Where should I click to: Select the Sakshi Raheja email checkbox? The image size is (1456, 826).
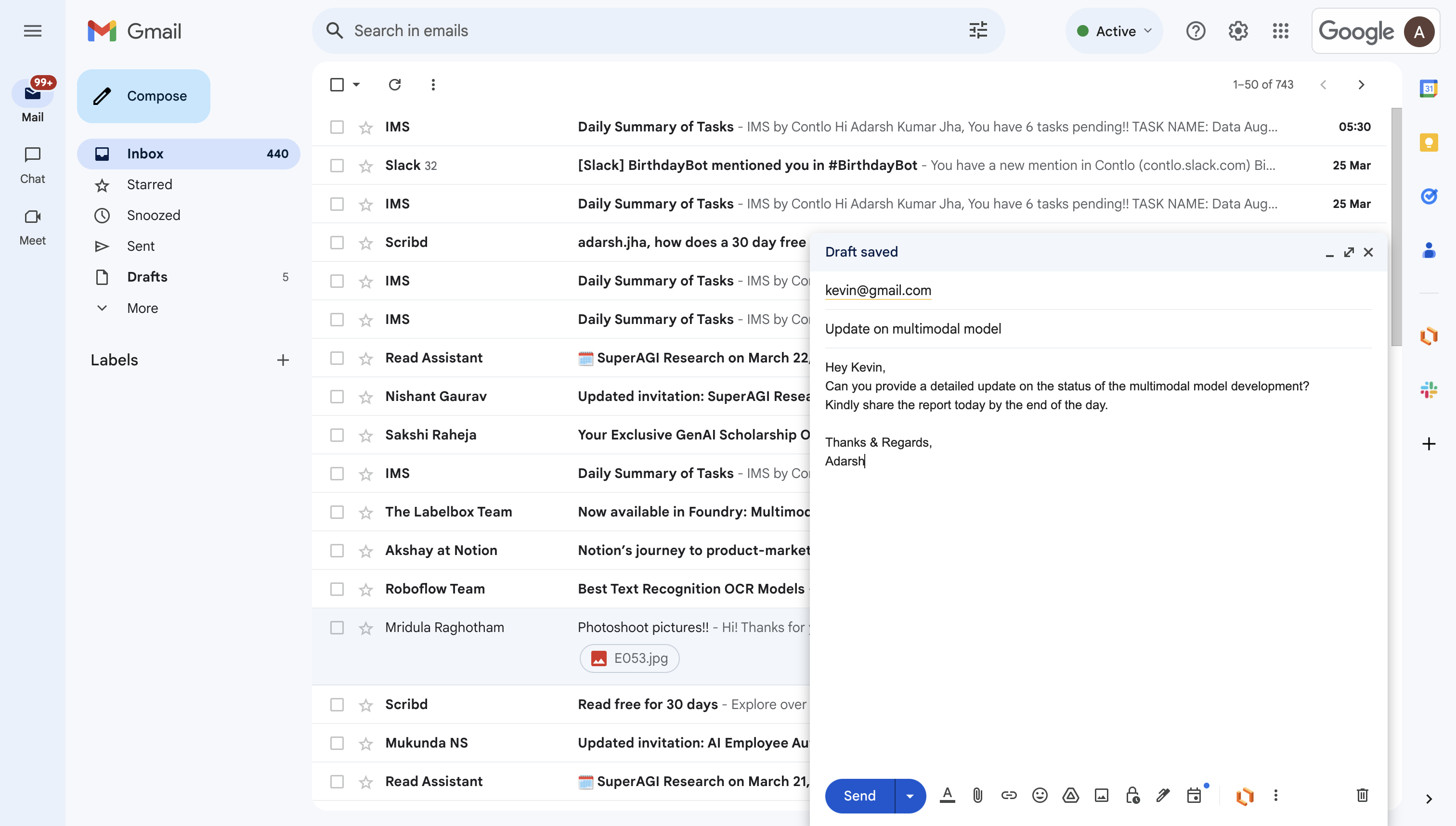coord(337,435)
